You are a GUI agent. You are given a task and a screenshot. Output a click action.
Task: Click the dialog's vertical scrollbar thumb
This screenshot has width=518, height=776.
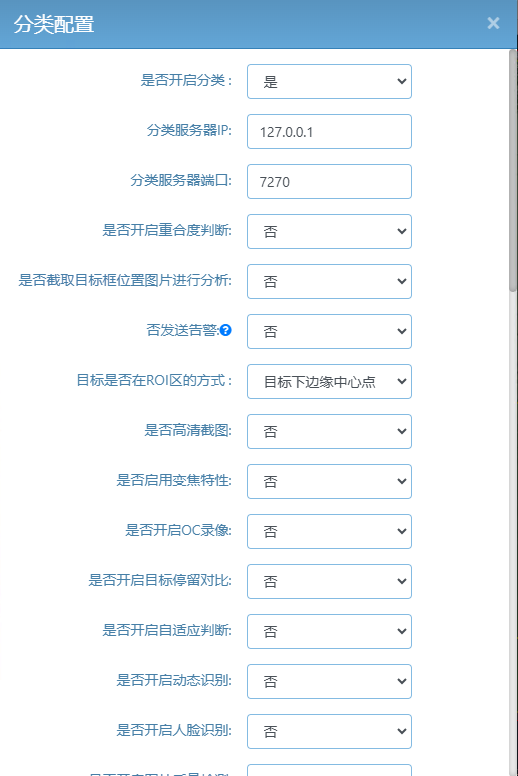[513, 171]
